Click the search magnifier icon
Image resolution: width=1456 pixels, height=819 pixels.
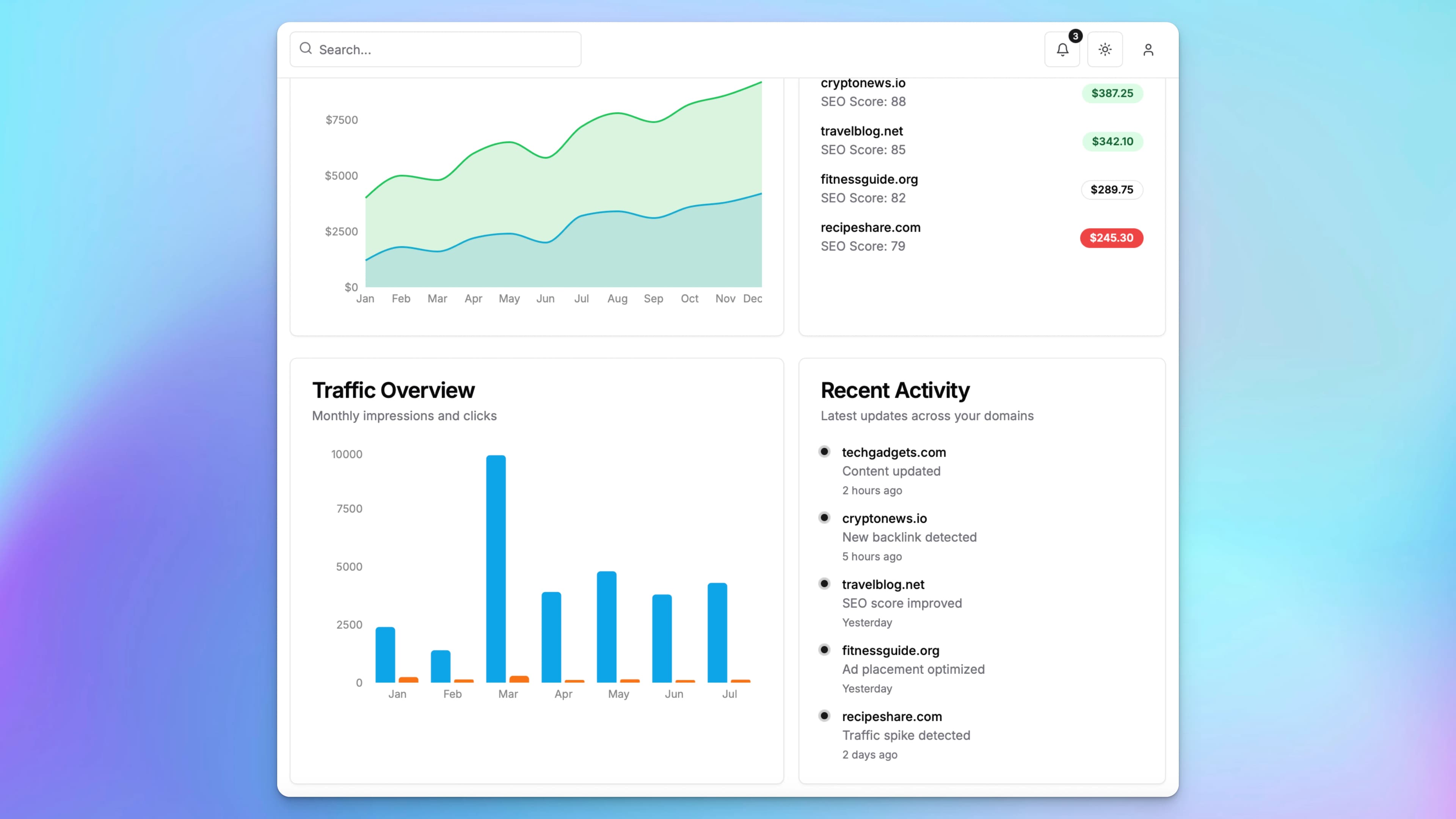click(306, 49)
